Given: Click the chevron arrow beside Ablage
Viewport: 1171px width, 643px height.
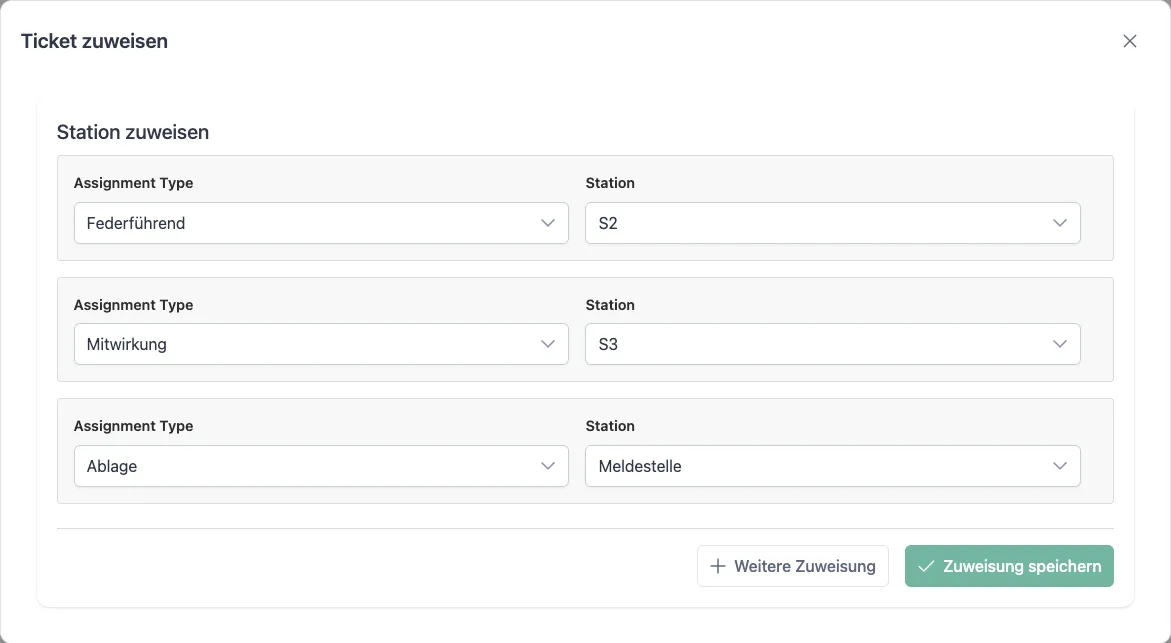Looking at the screenshot, I should pyautogui.click(x=548, y=466).
